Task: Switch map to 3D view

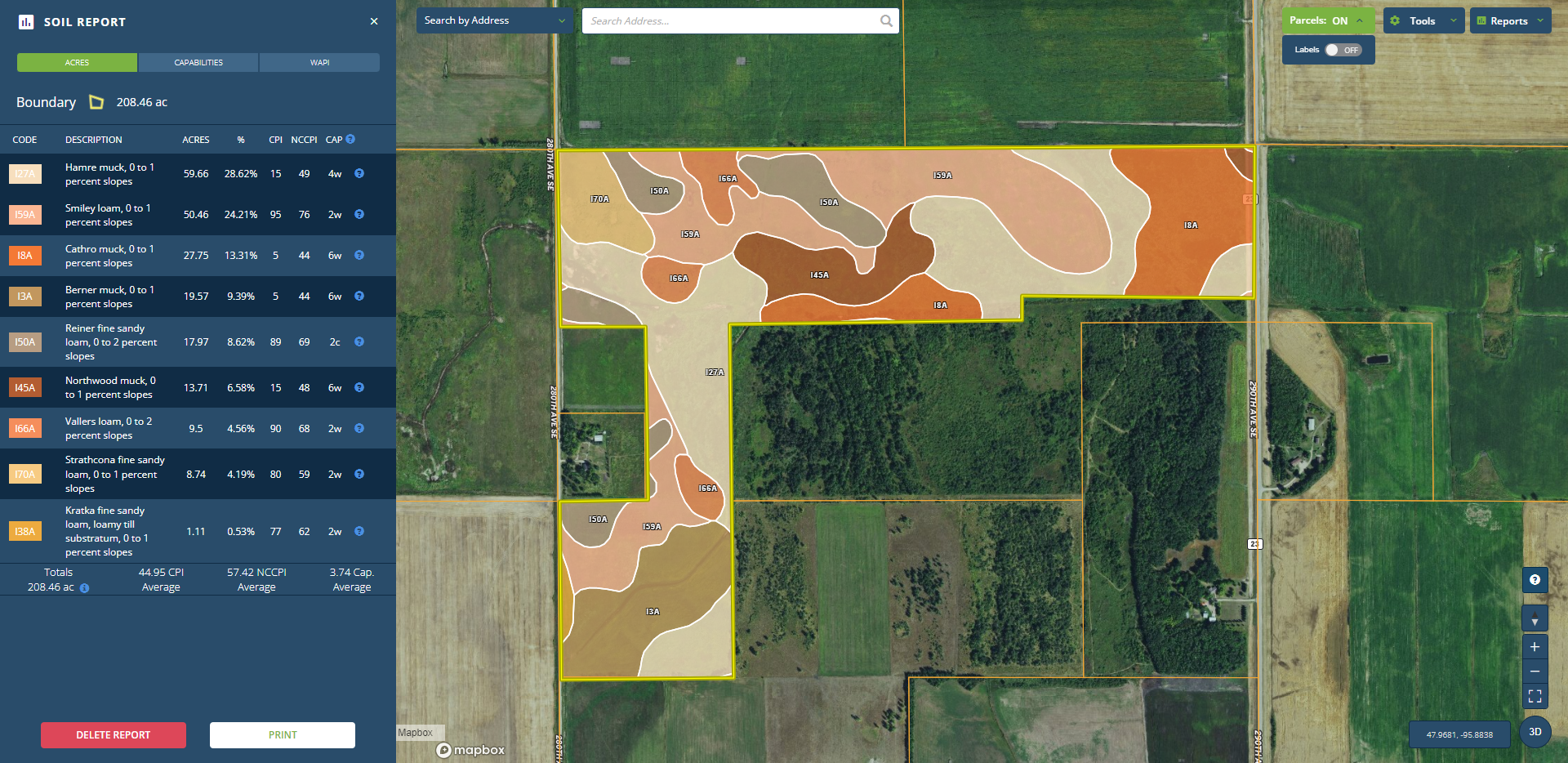Action: [x=1535, y=732]
